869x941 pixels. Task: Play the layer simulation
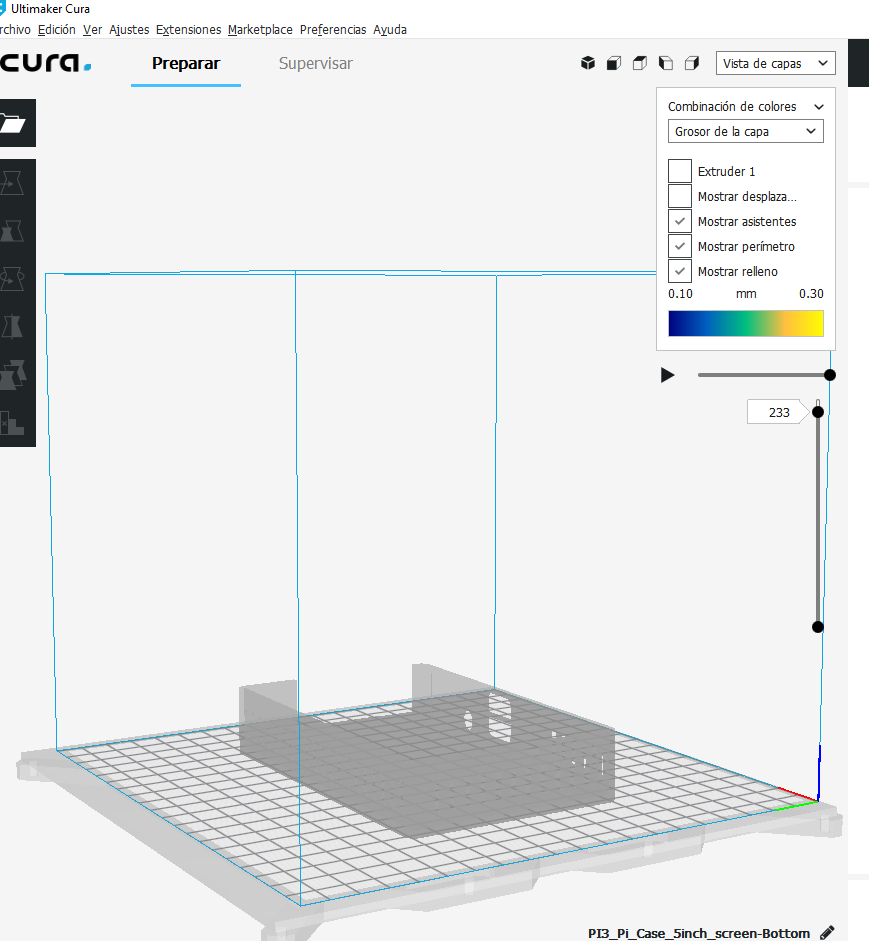667,375
